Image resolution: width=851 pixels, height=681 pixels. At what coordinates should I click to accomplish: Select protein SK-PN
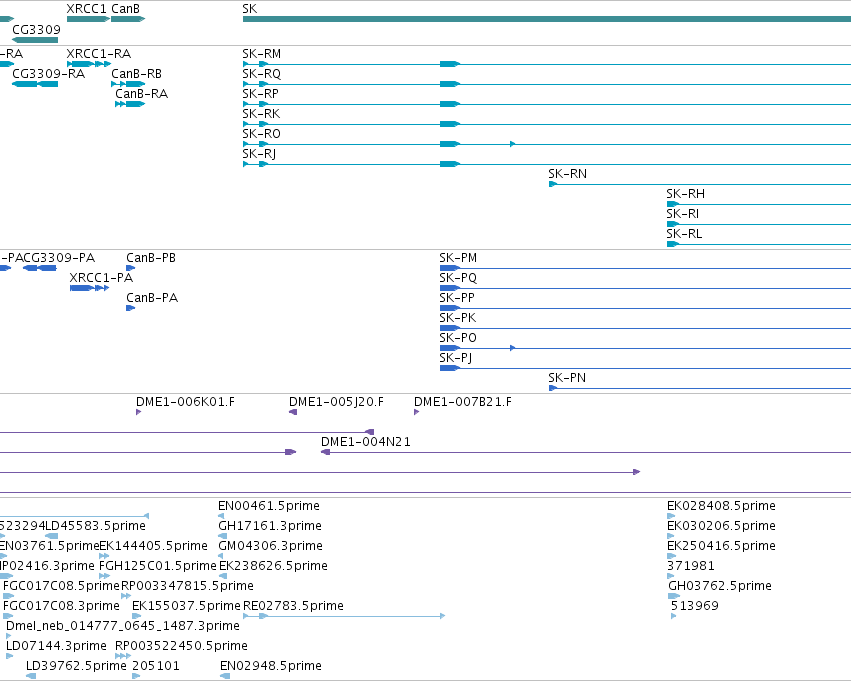pos(700,388)
